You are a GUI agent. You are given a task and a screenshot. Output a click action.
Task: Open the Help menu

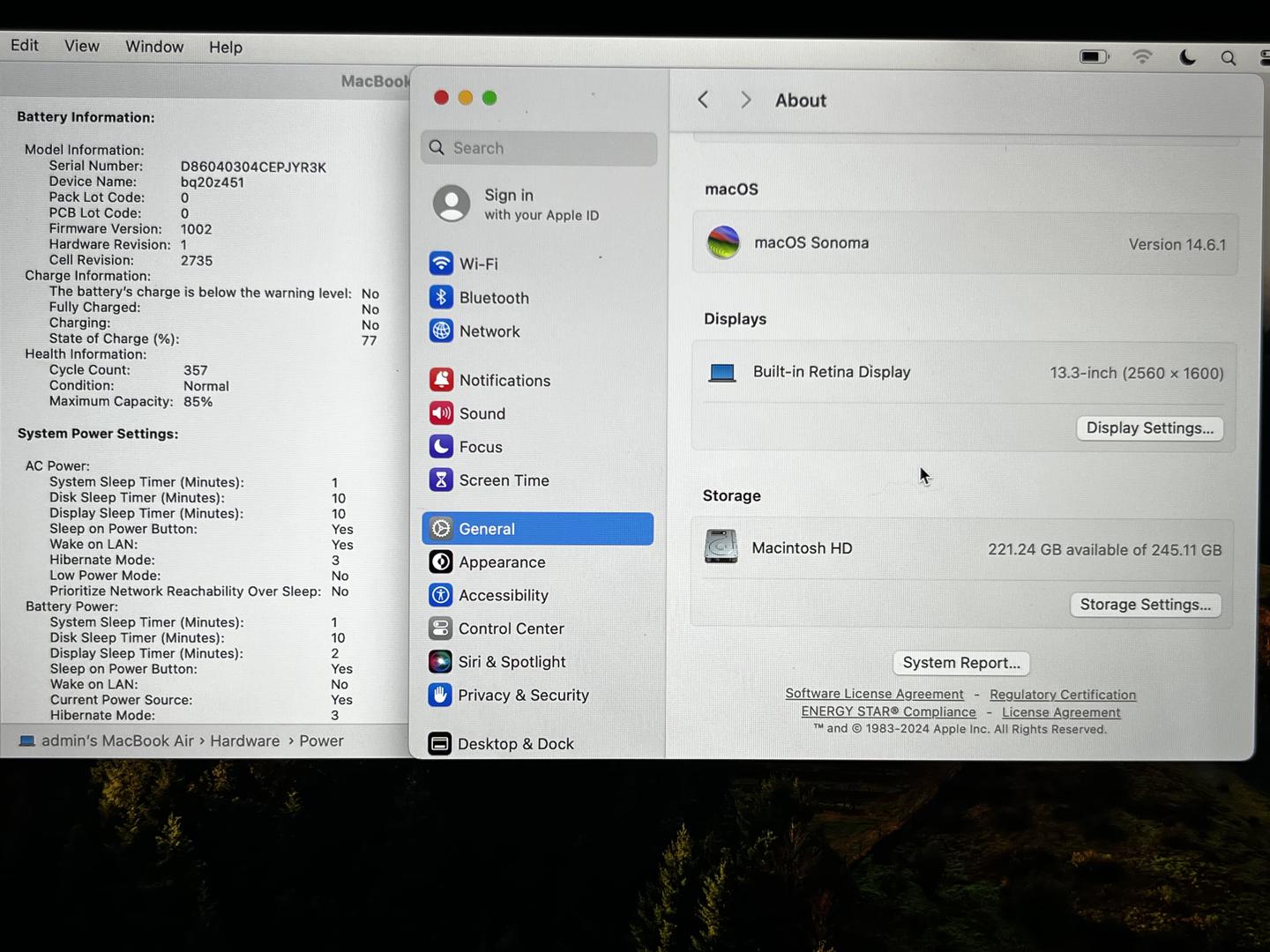[226, 48]
